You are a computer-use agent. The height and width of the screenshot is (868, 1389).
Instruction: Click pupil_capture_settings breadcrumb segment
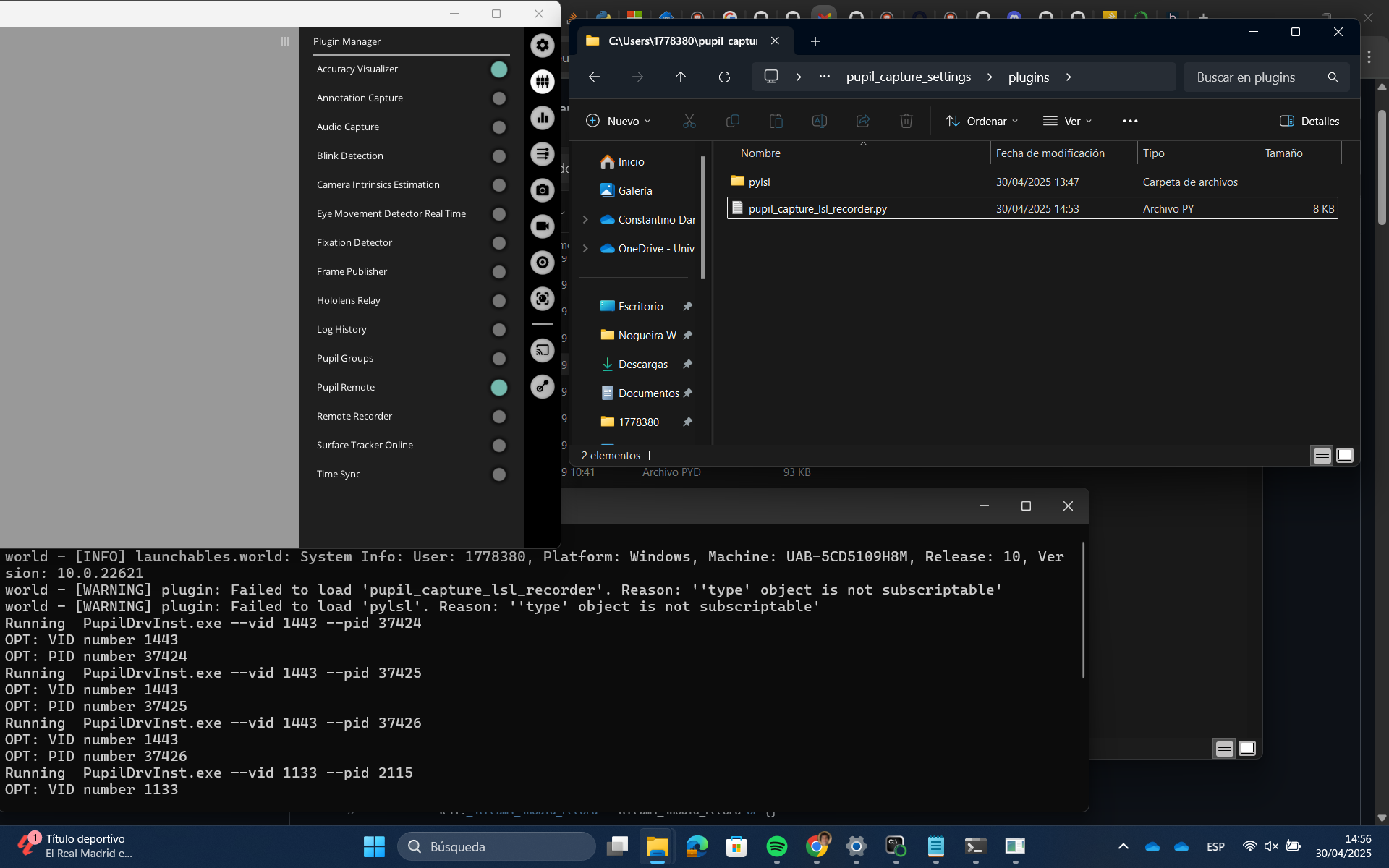click(x=909, y=77)
